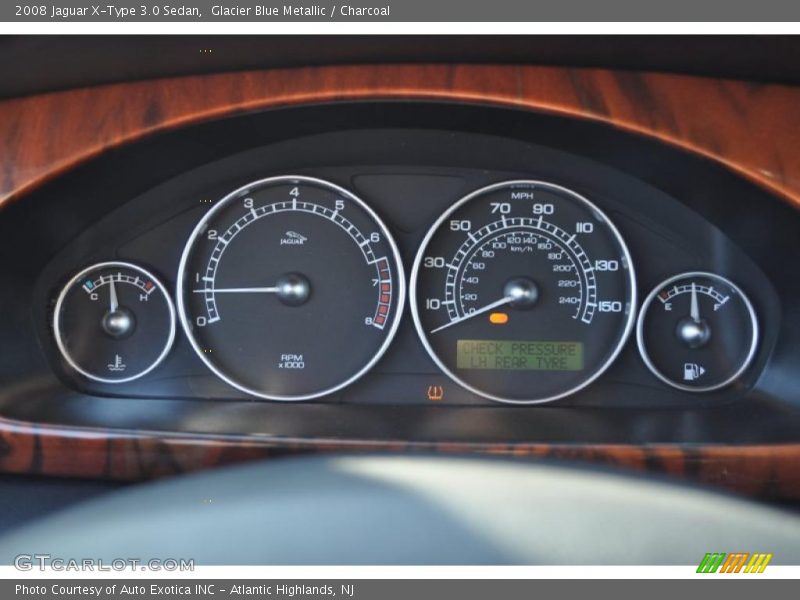Click the 50 mph marking

460,226
